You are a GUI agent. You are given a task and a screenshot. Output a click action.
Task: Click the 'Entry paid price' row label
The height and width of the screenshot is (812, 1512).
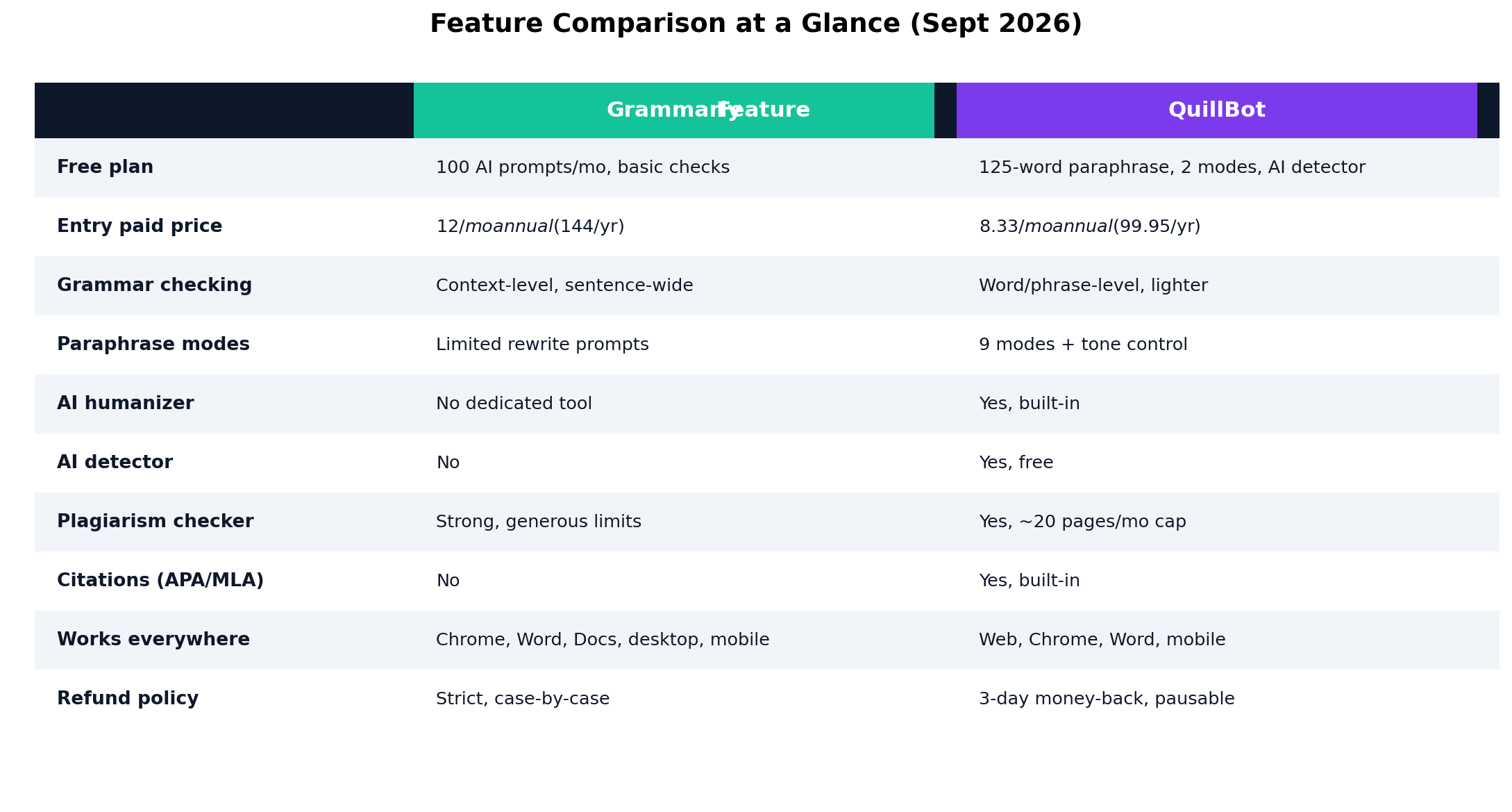(140, 226)
